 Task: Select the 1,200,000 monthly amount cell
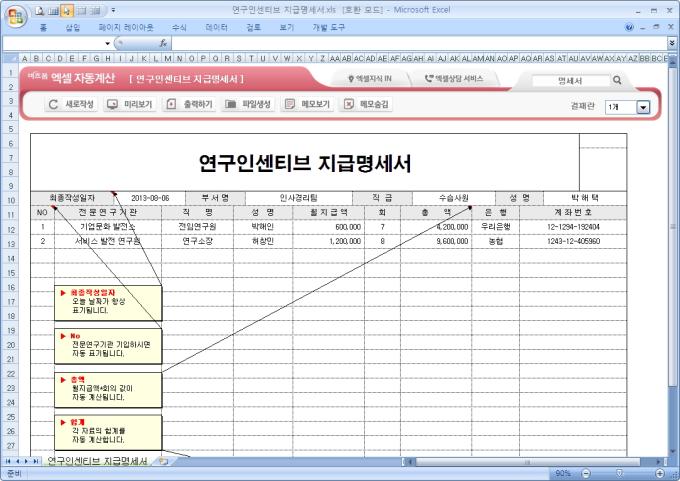[x=329, y=241]
